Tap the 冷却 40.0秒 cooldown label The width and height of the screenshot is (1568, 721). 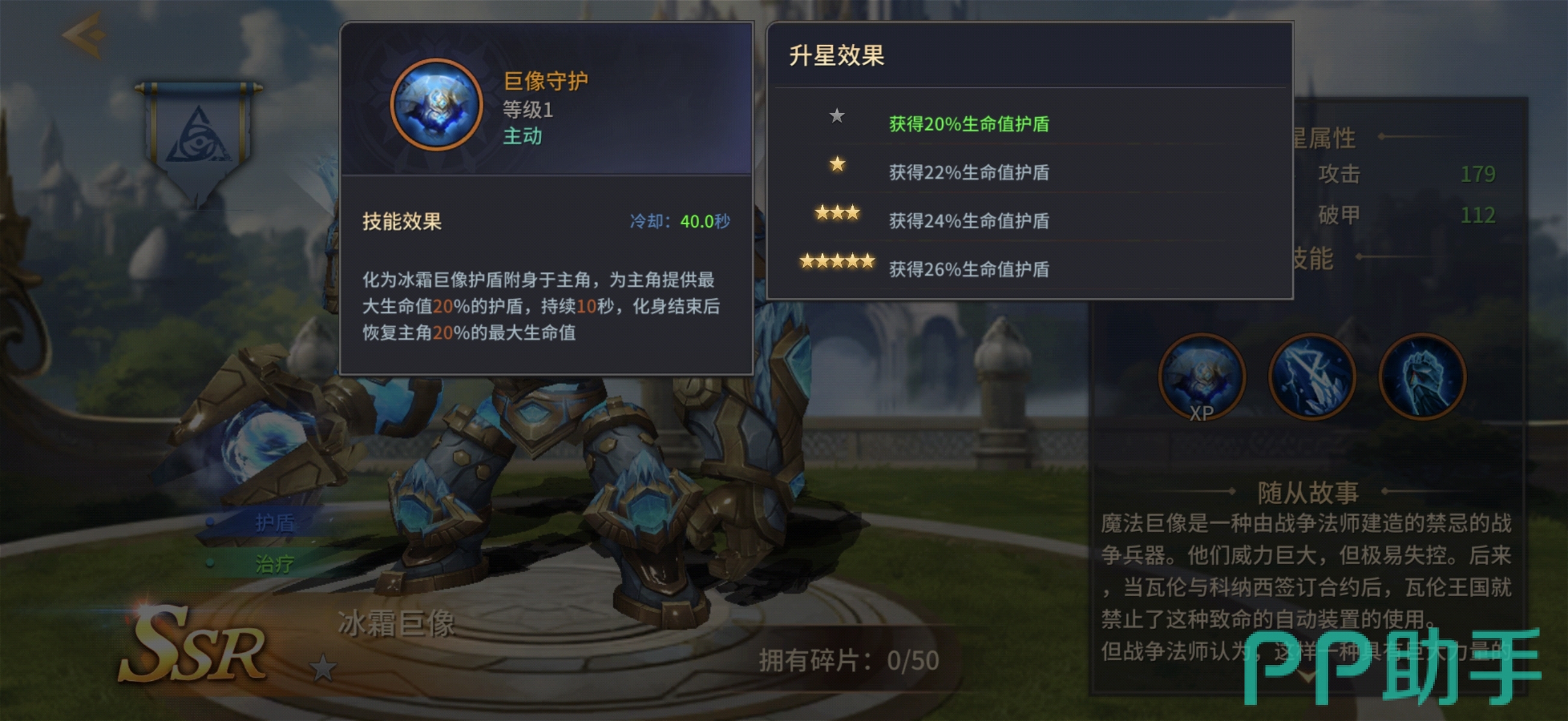680,221
